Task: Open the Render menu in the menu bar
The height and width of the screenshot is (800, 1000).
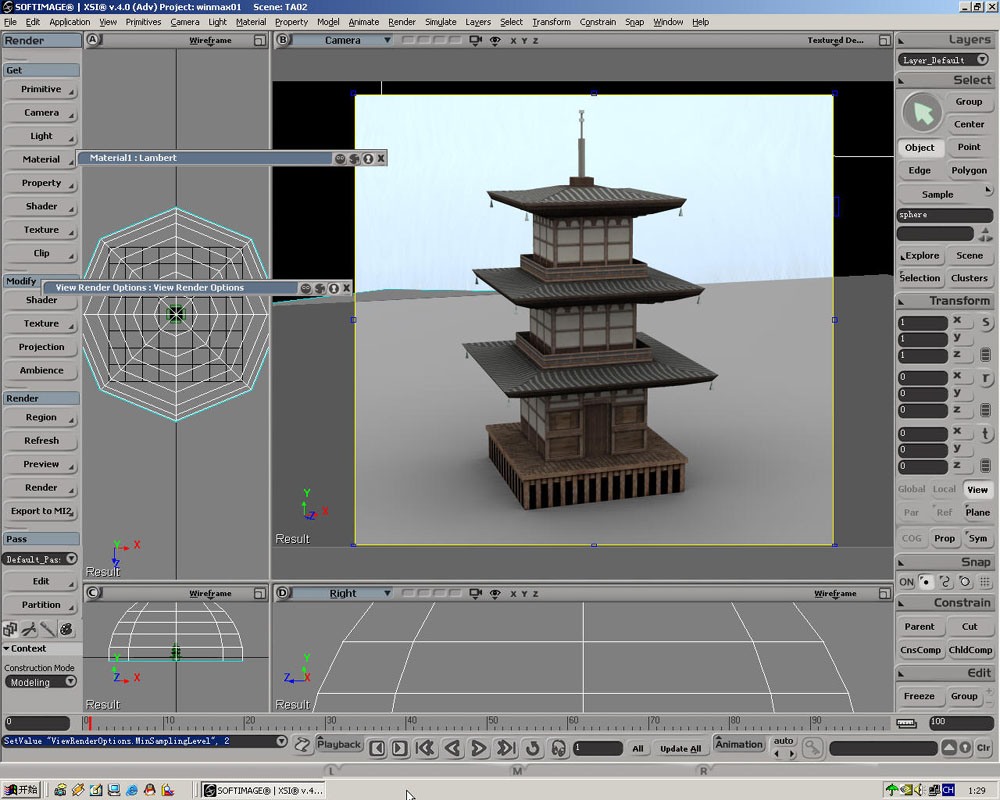Action: [401, 22]
